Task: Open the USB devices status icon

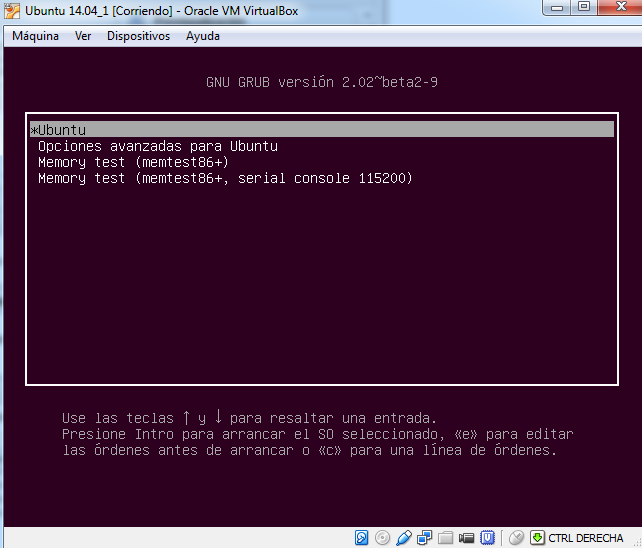Action: coord(404,537)
